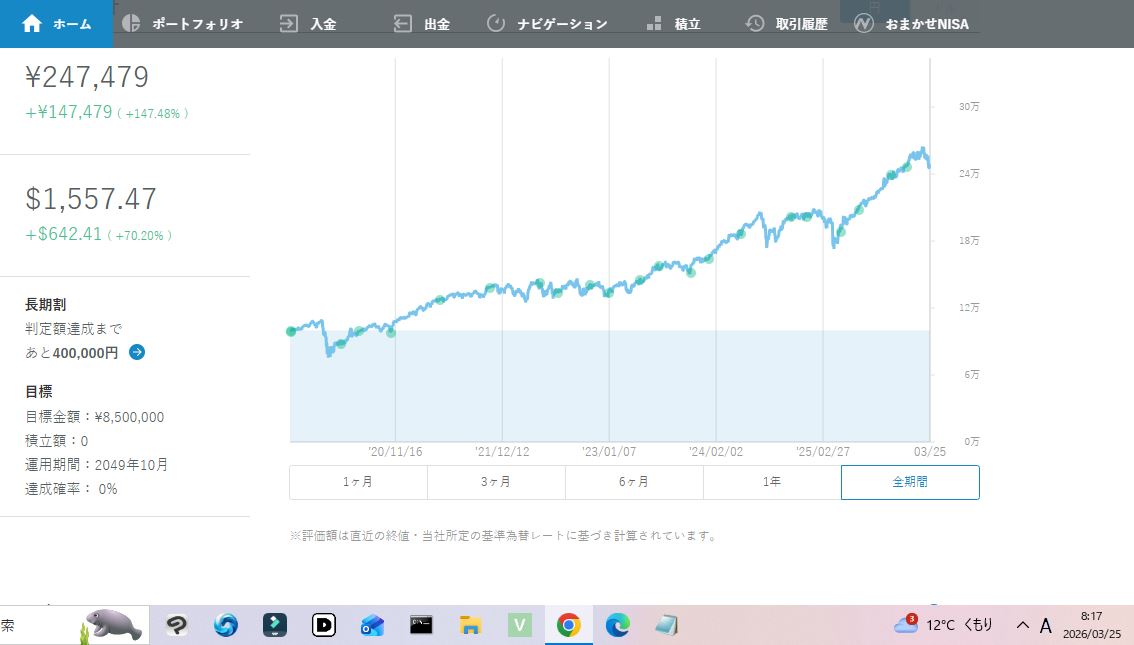
Task: Click the 入金 deposit arrow icon
Action: 289,24
